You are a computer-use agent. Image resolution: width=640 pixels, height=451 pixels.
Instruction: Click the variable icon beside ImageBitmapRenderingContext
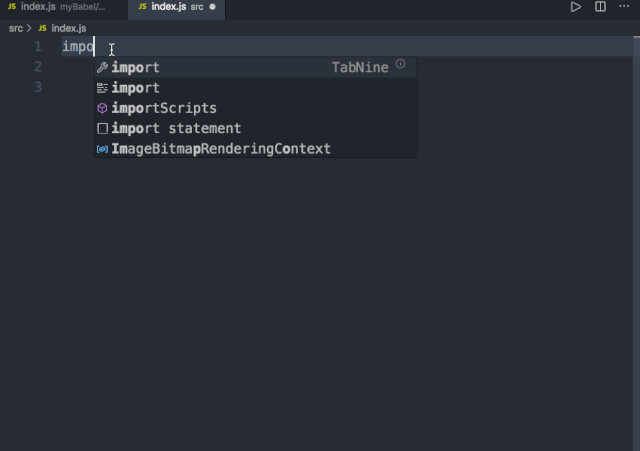point(102,149)
